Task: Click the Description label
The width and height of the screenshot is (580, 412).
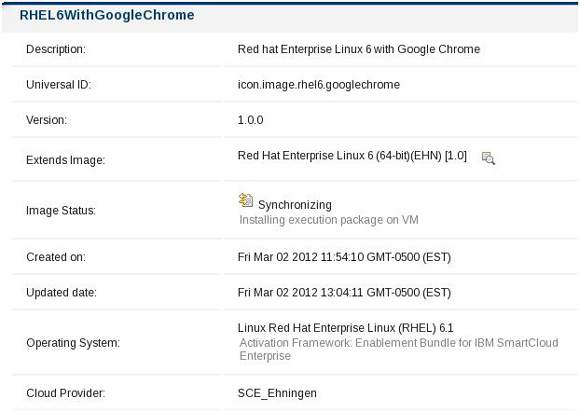Action: 56,49
